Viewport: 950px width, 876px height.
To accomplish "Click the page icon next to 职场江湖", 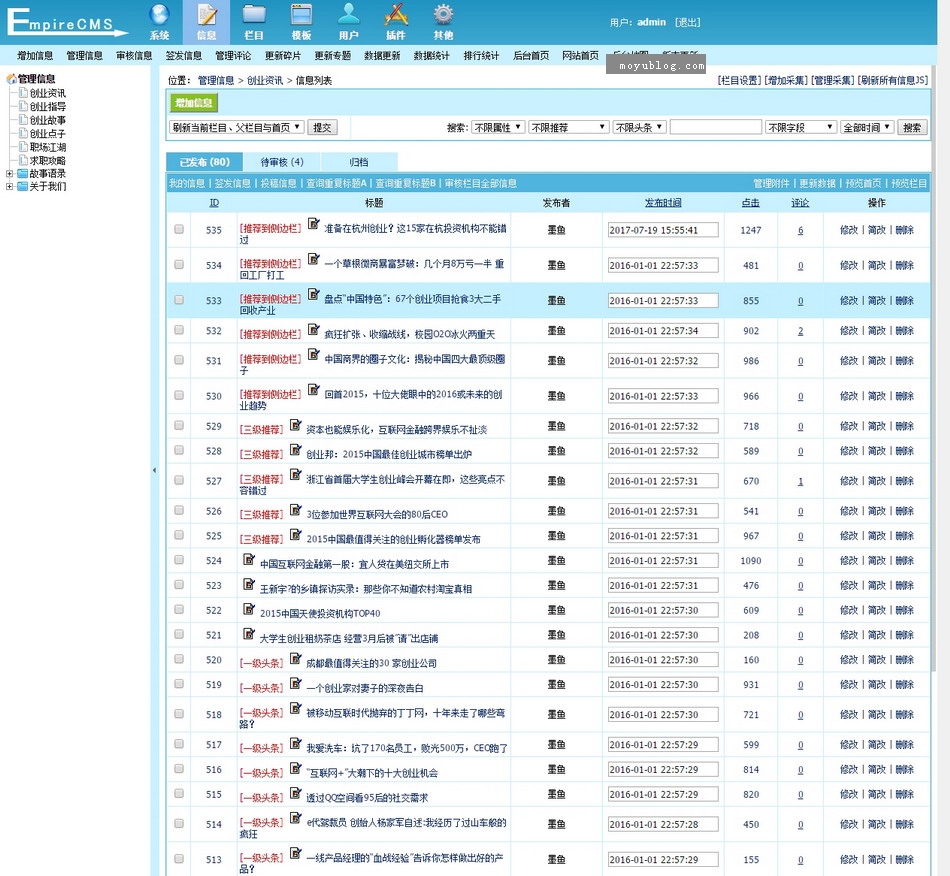I will (24, 147).
